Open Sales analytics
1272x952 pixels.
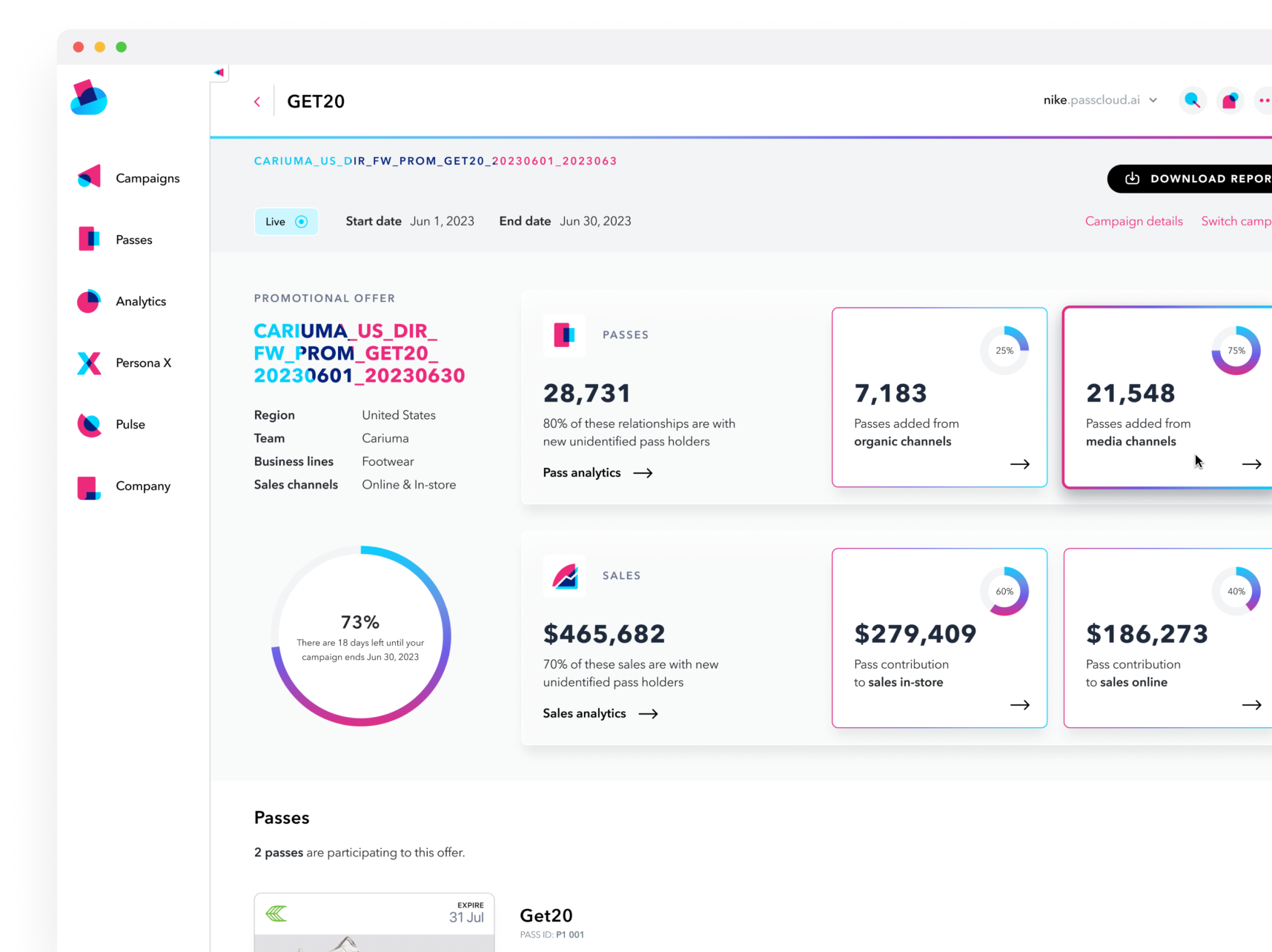tap(600, 714)
